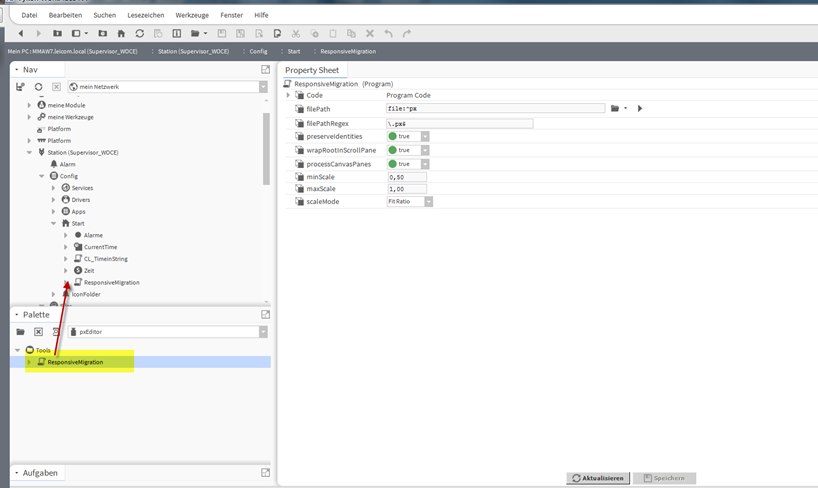The width and height of the screenshot is (818, 488).
Task: Maximize the Palette panel
Action: pyautogui.click(x=266, y=314)
